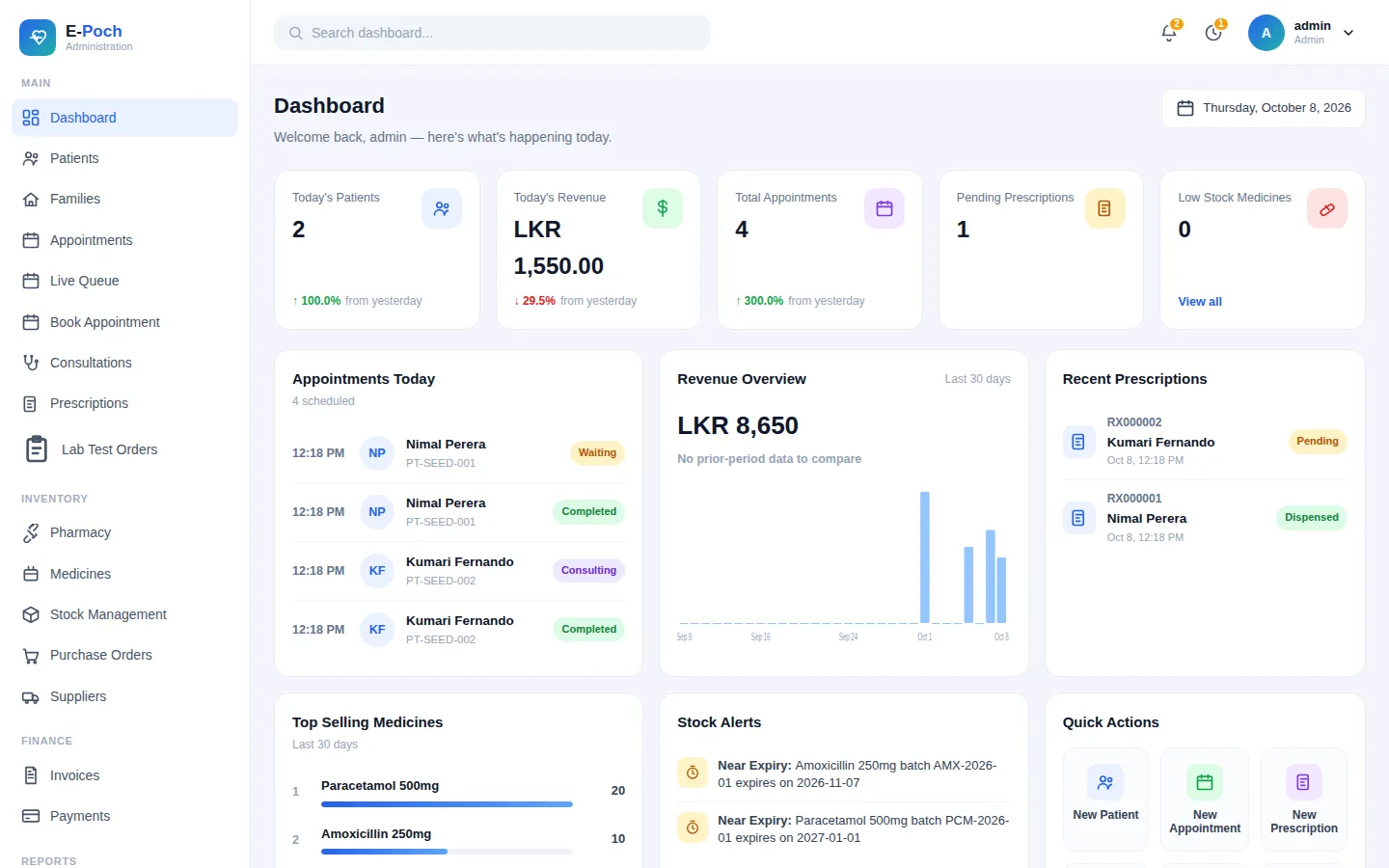The width and height of the screenshot is (1389, 868).
Task: Open the notifications bell icon
Action: [1169, 33]
